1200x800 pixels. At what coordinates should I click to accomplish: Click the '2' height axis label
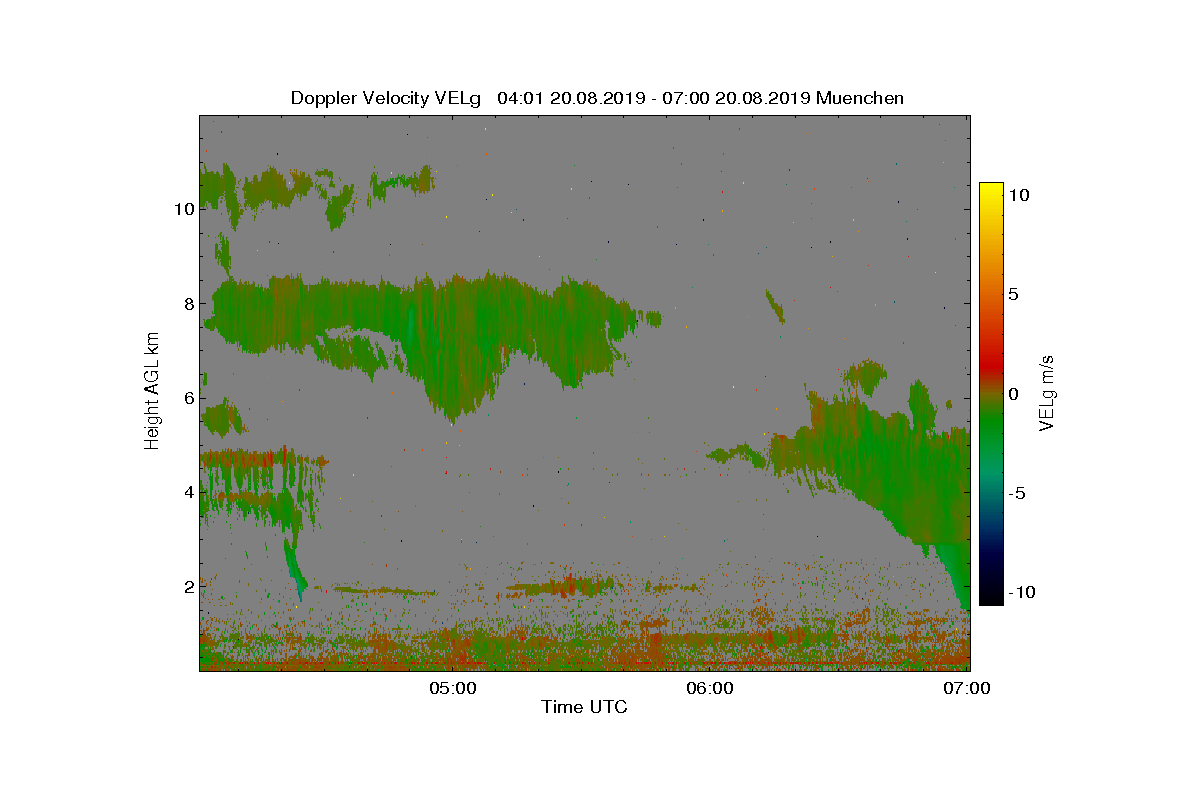187,586
